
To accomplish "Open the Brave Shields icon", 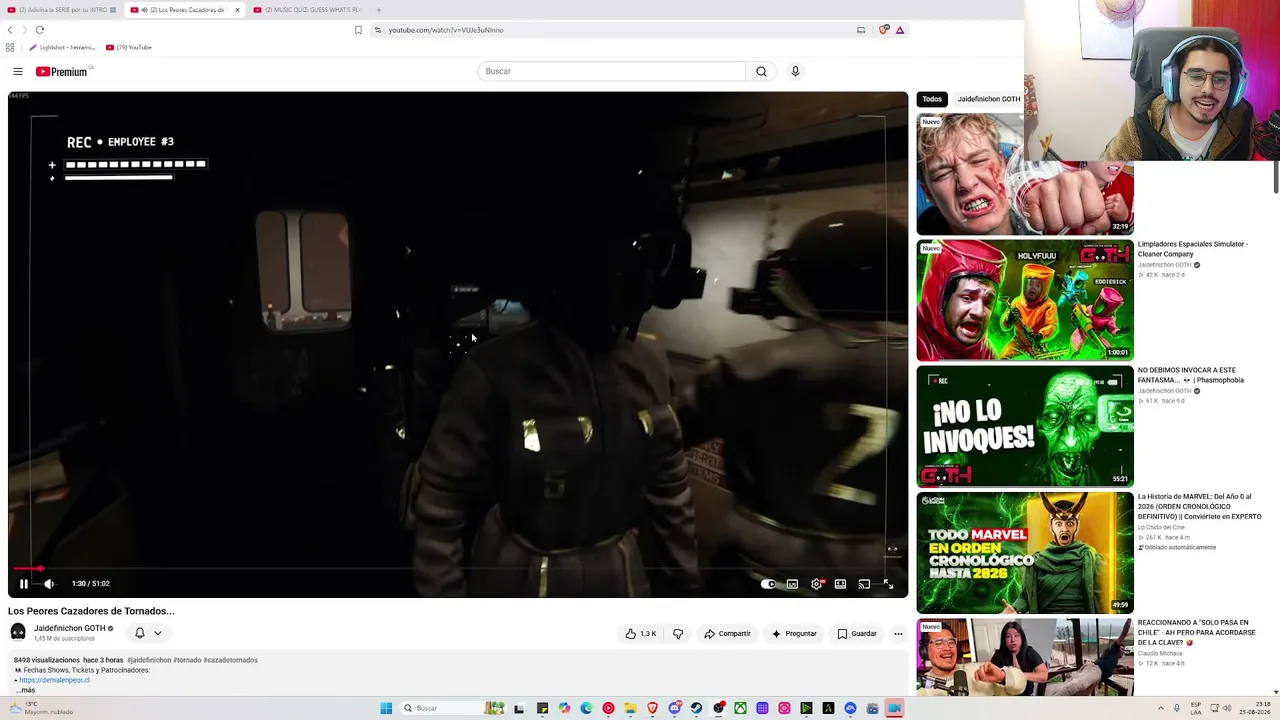I will tap(883, 30).
